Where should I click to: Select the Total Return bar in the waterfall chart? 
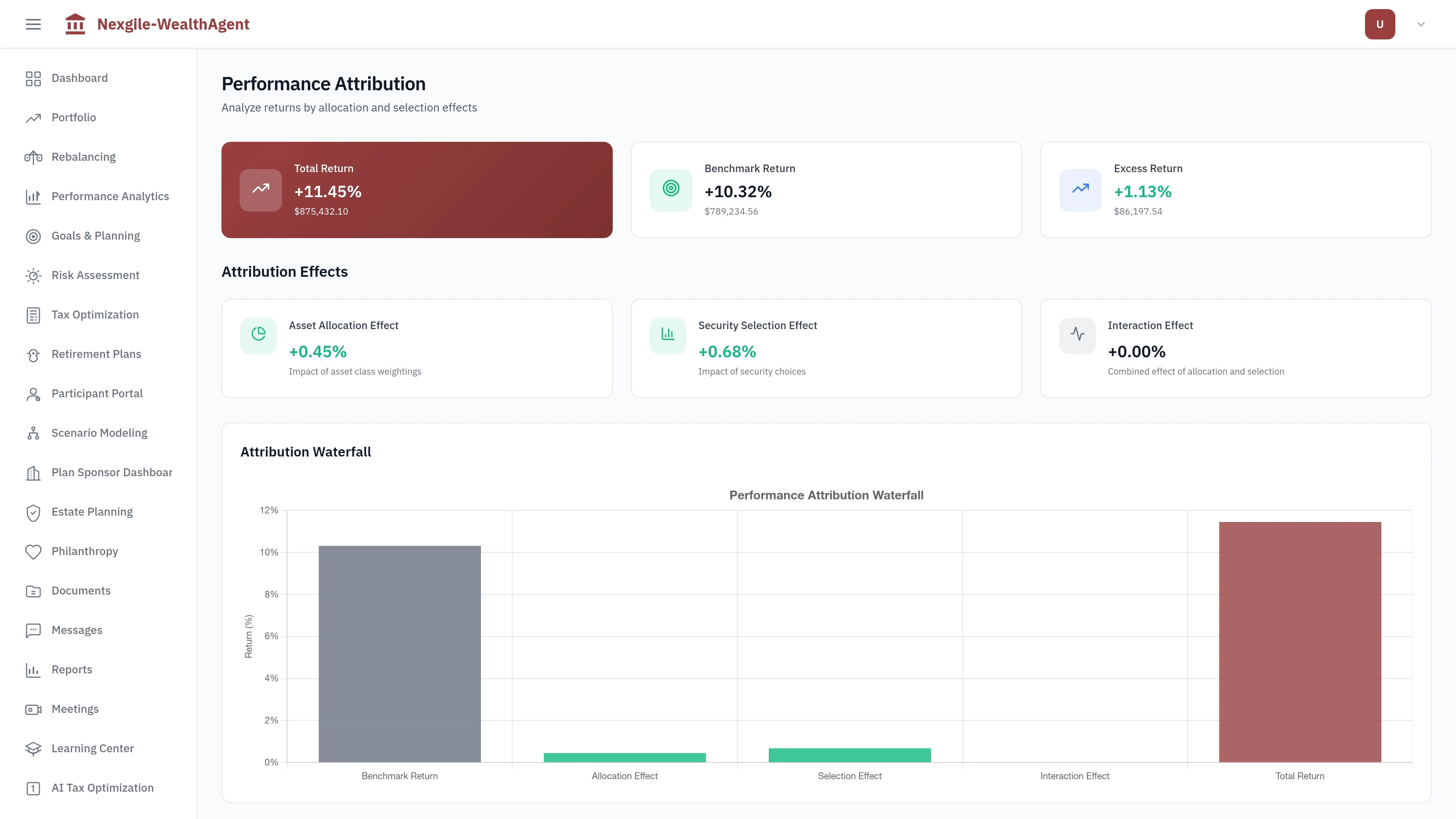point(1299,639)
